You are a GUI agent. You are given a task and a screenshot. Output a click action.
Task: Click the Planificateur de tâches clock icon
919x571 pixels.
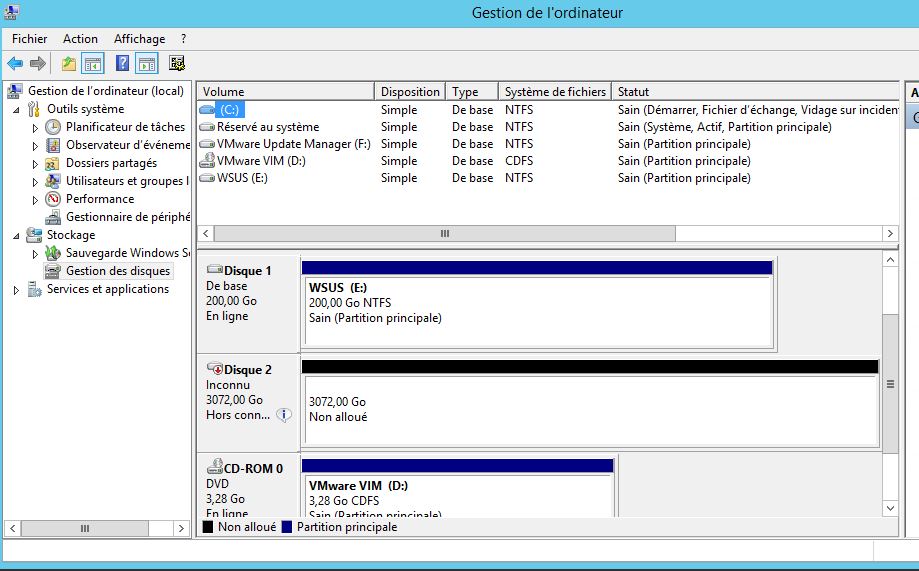(53, 127)
